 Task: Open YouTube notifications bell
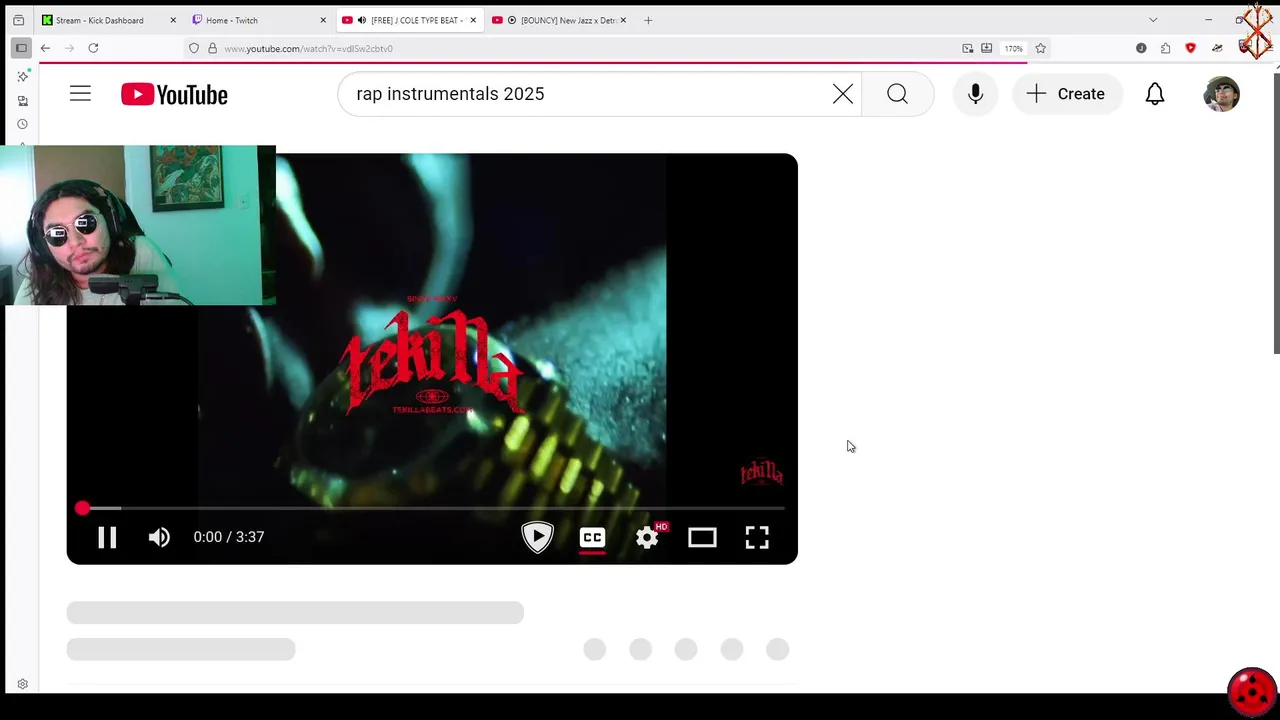tap(1155, 94)
